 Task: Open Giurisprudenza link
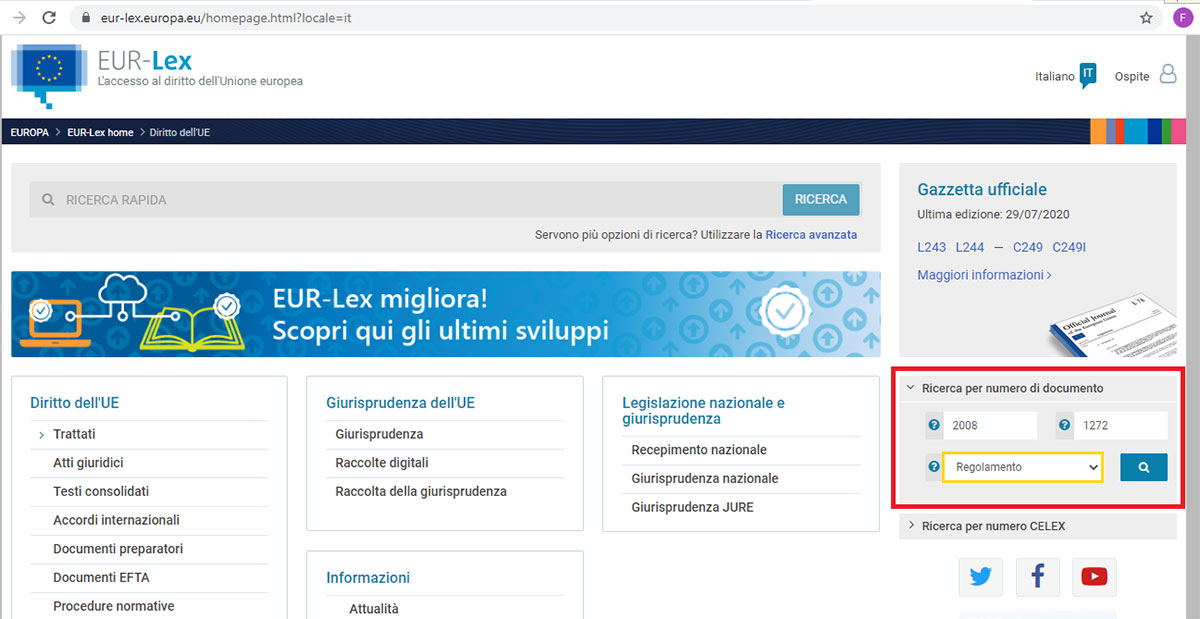click(379, 434)
